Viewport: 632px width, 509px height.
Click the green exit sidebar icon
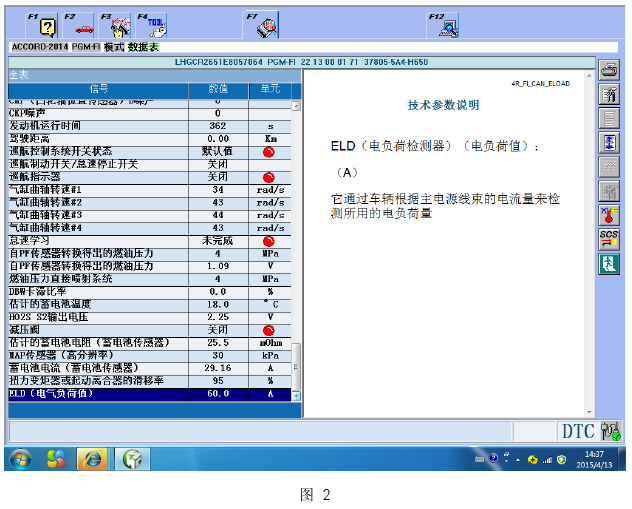coord(609,264)
